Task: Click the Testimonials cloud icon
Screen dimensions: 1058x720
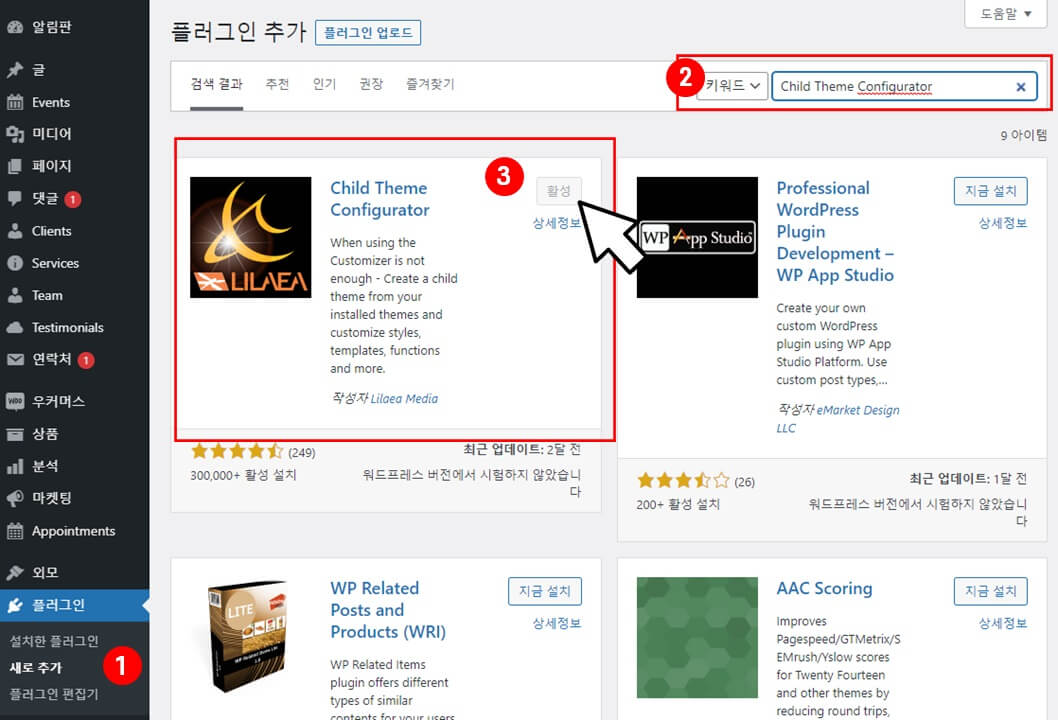Action: (x=15, y=327)
